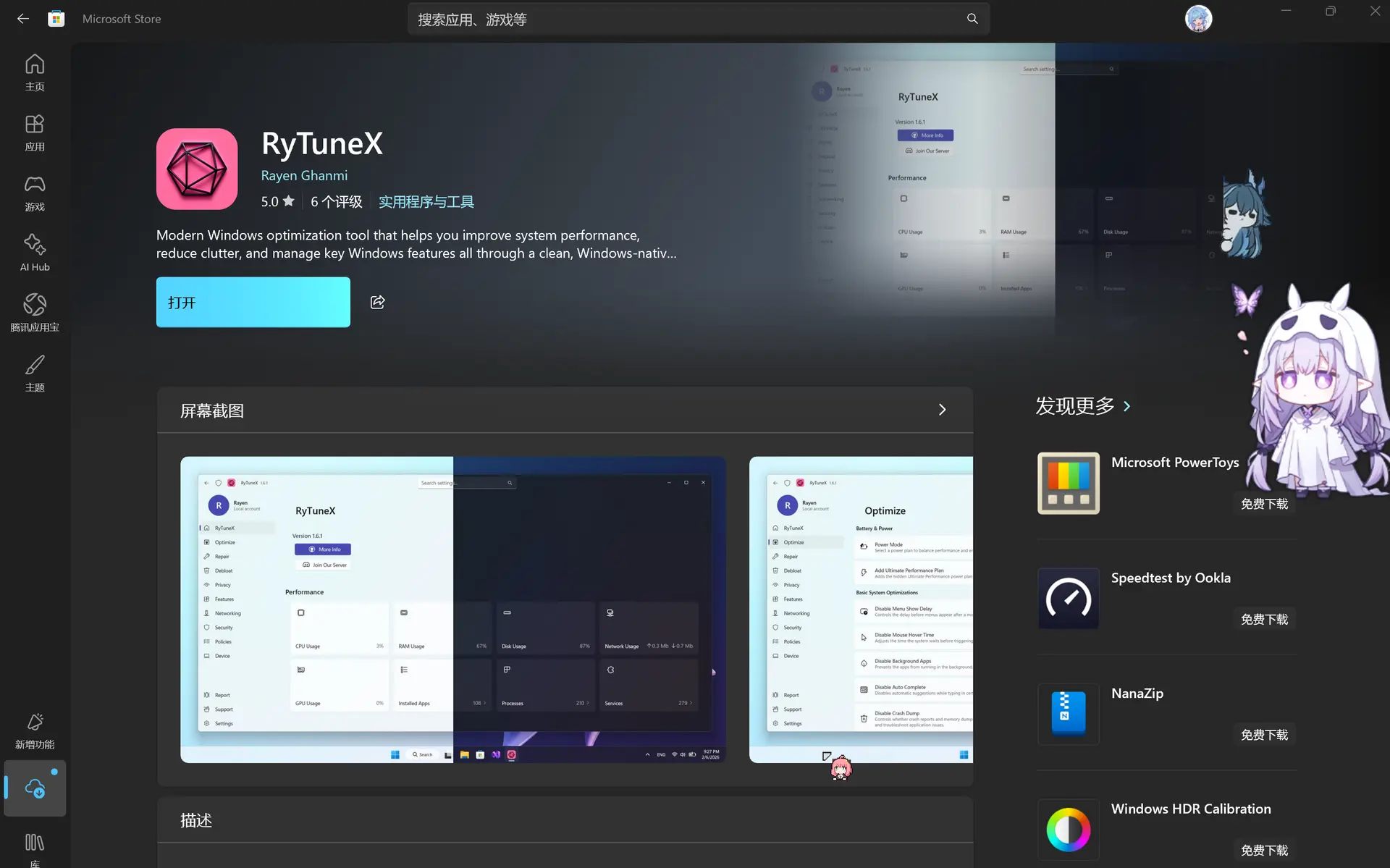Go back with the back arrow
Viewport: 1390px width, 868px height.
tap(23, 19)
